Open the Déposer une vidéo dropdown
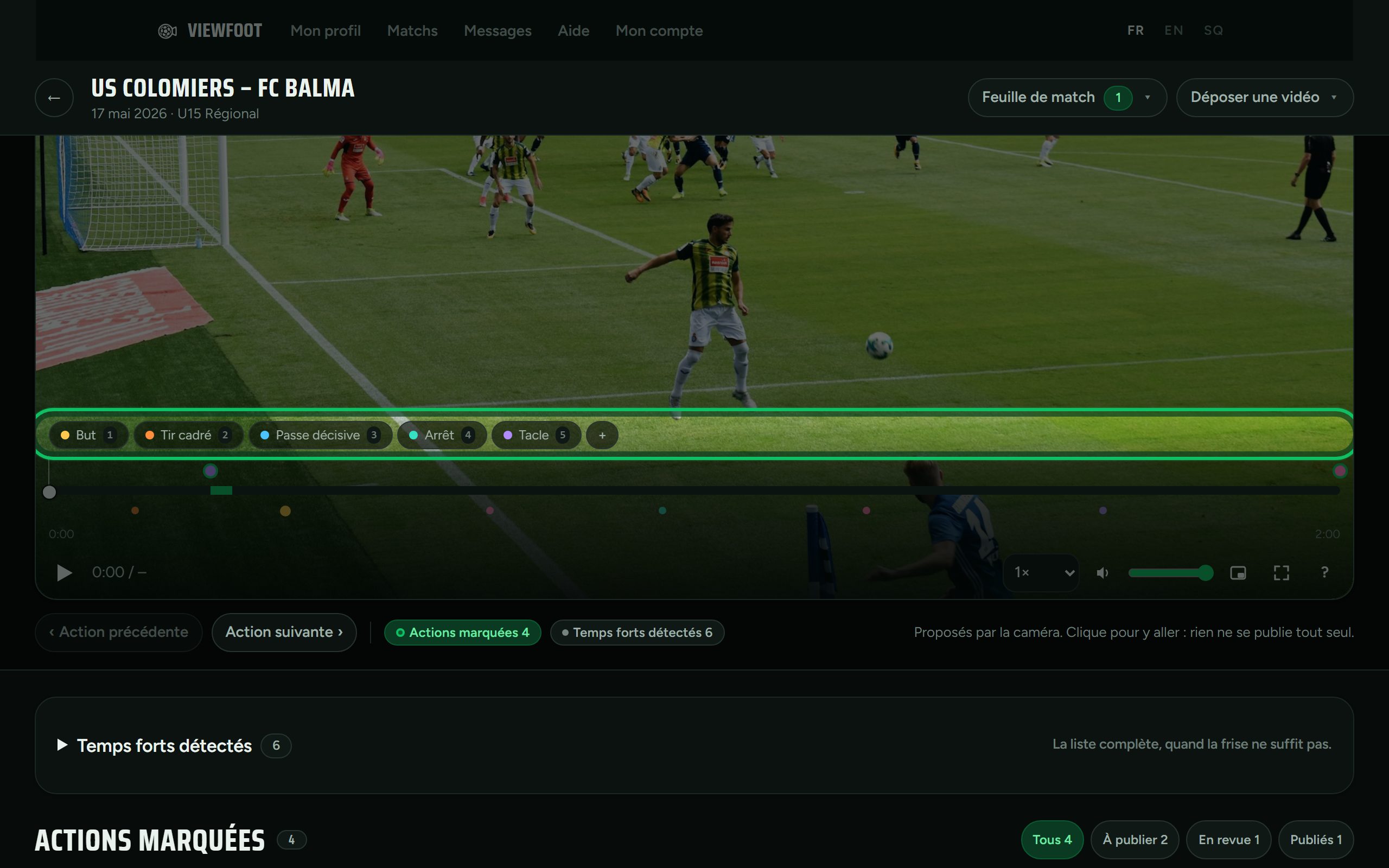This screenshot has width=1389, height=868. (x=1265, y=98)
